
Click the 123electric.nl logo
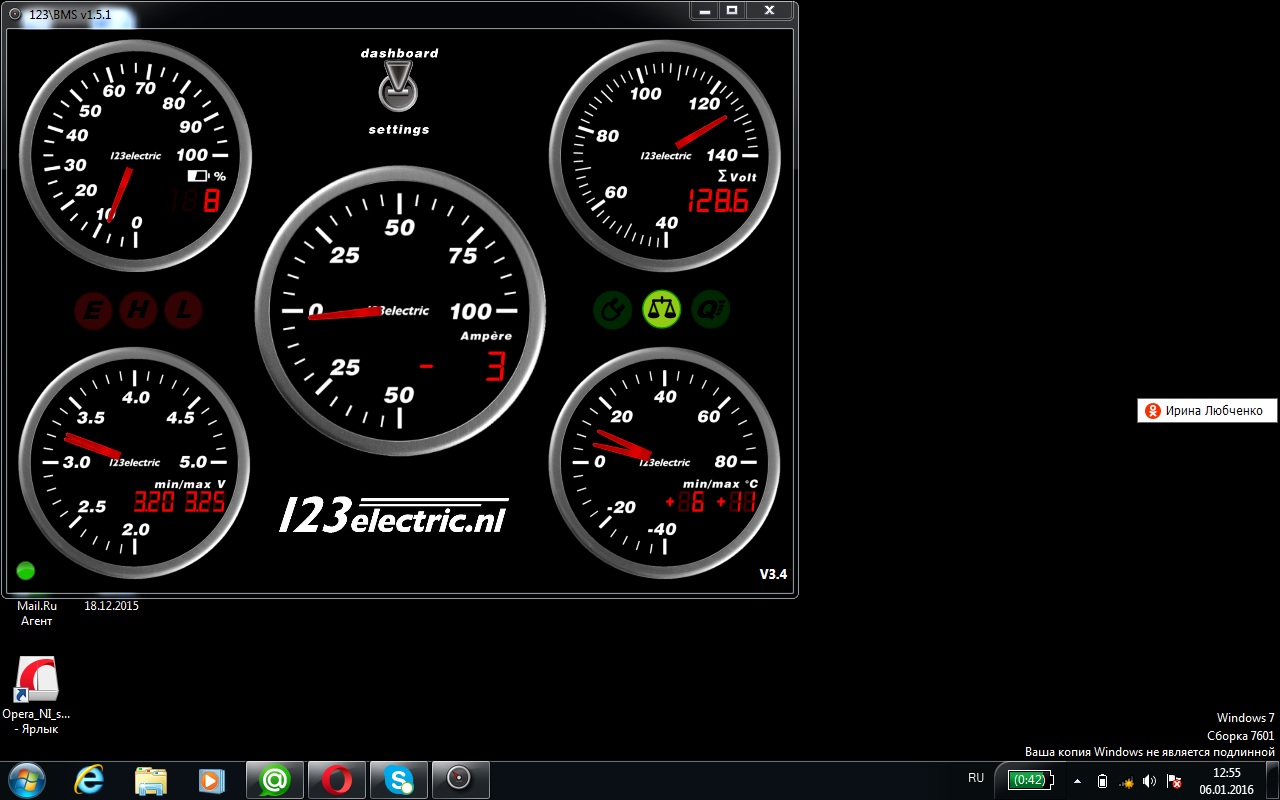pyautogui.click(x=393, y=515)
